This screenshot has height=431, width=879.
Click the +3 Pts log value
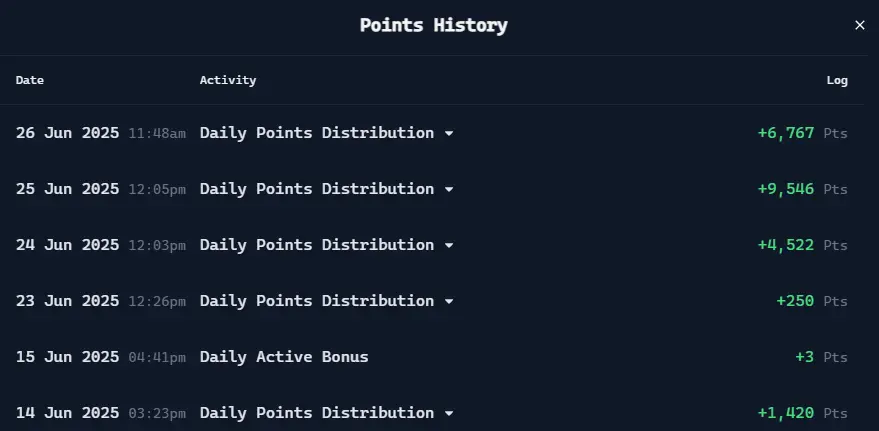(821, 358)
